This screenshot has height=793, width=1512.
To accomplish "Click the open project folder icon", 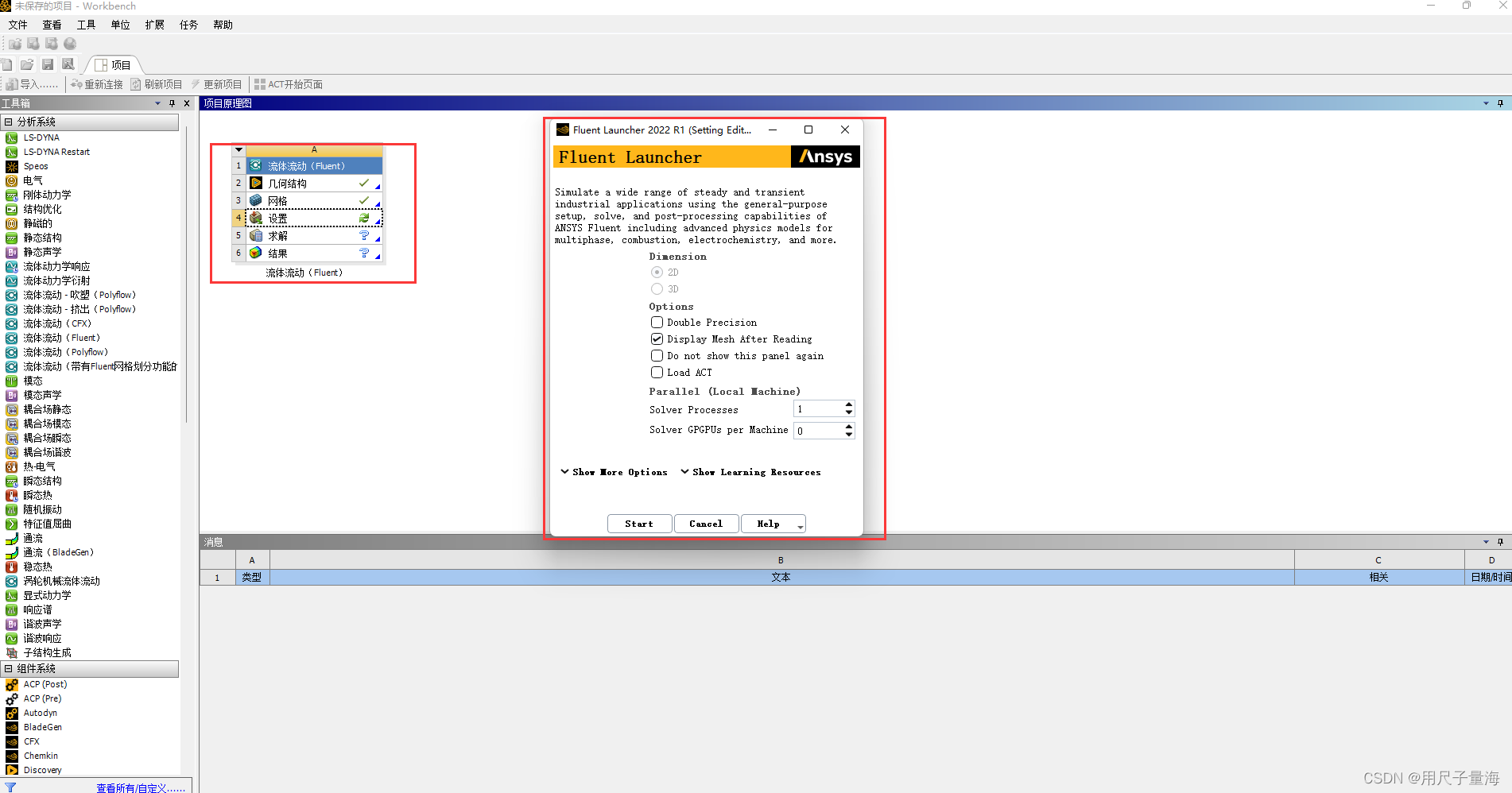I will tap(27, 64).
